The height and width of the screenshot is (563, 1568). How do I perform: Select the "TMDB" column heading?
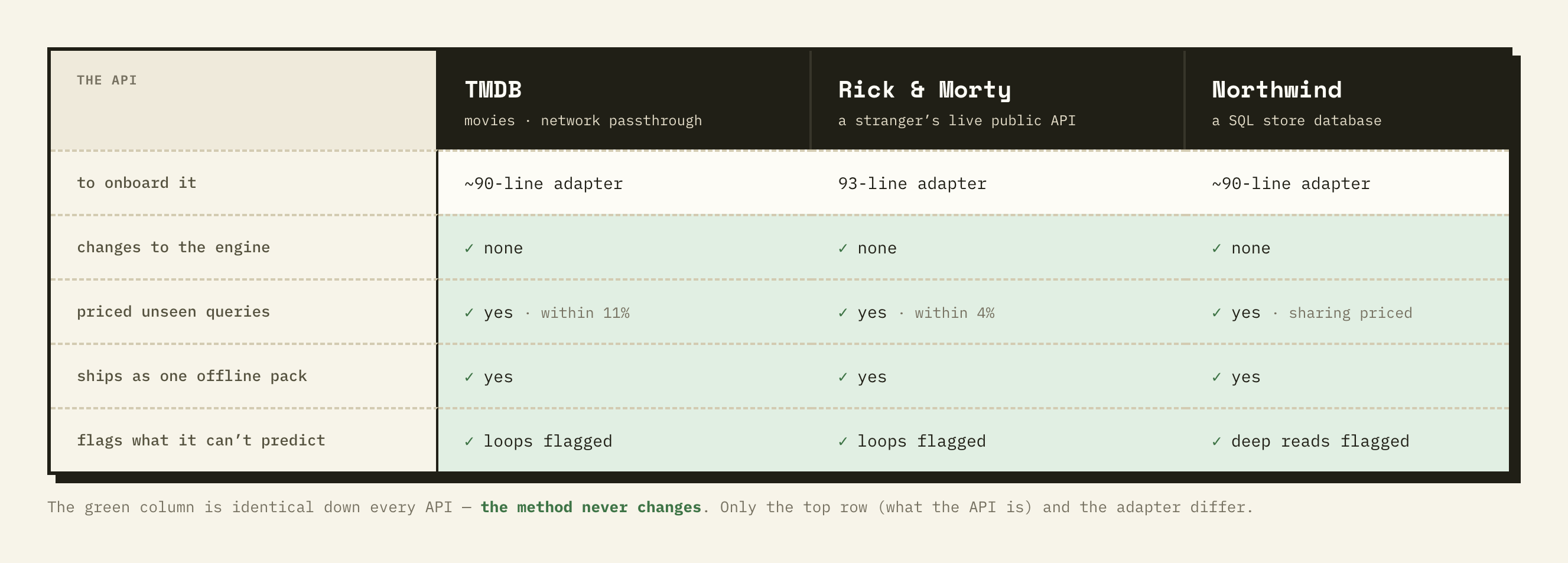(493, 89)
